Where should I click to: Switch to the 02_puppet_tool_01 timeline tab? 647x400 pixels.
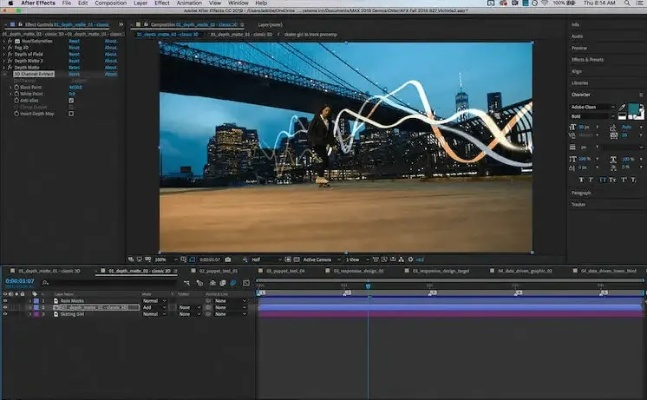tap(217, 271)
